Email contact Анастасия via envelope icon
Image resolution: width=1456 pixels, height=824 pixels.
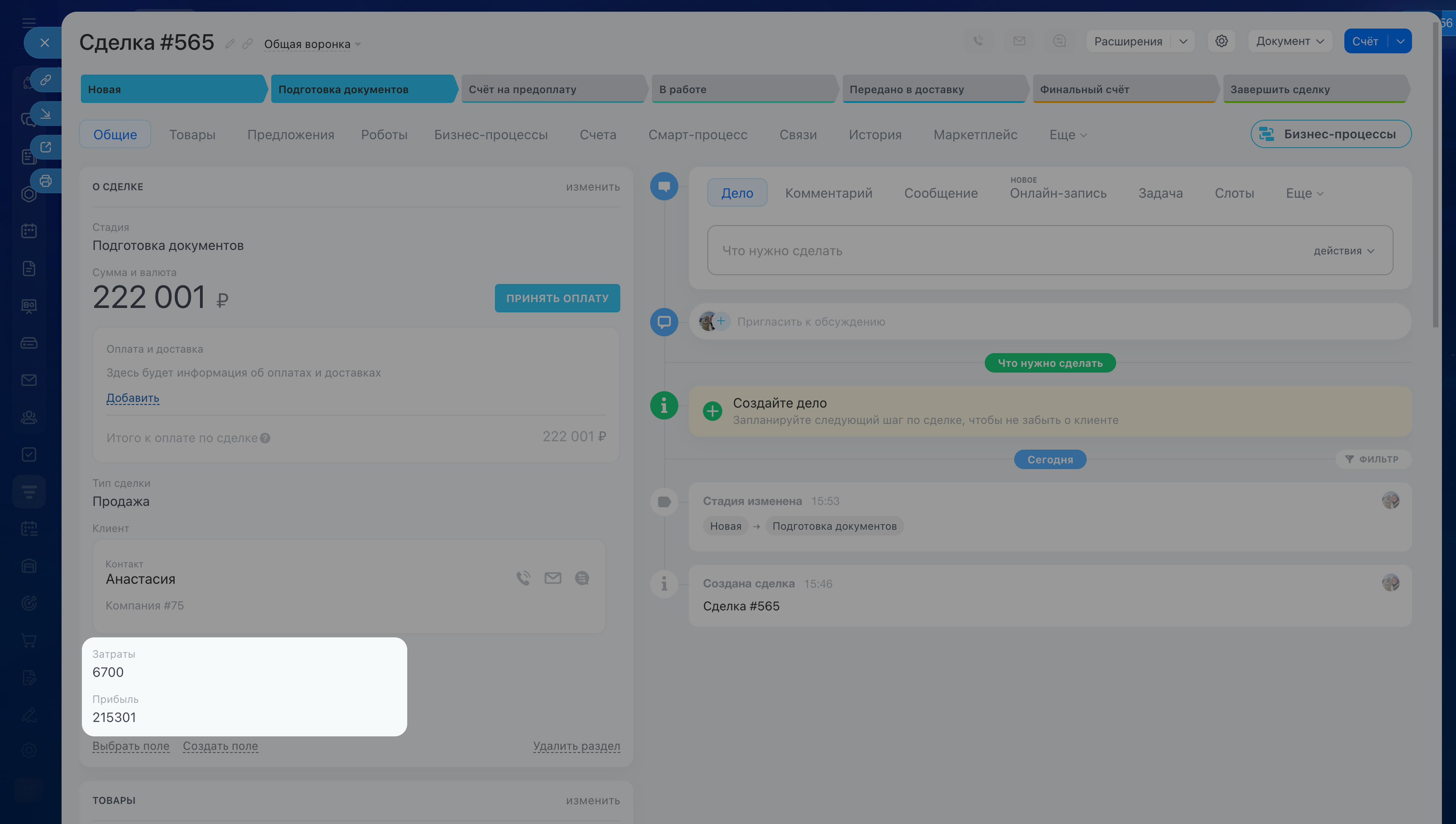pos(552,578)
